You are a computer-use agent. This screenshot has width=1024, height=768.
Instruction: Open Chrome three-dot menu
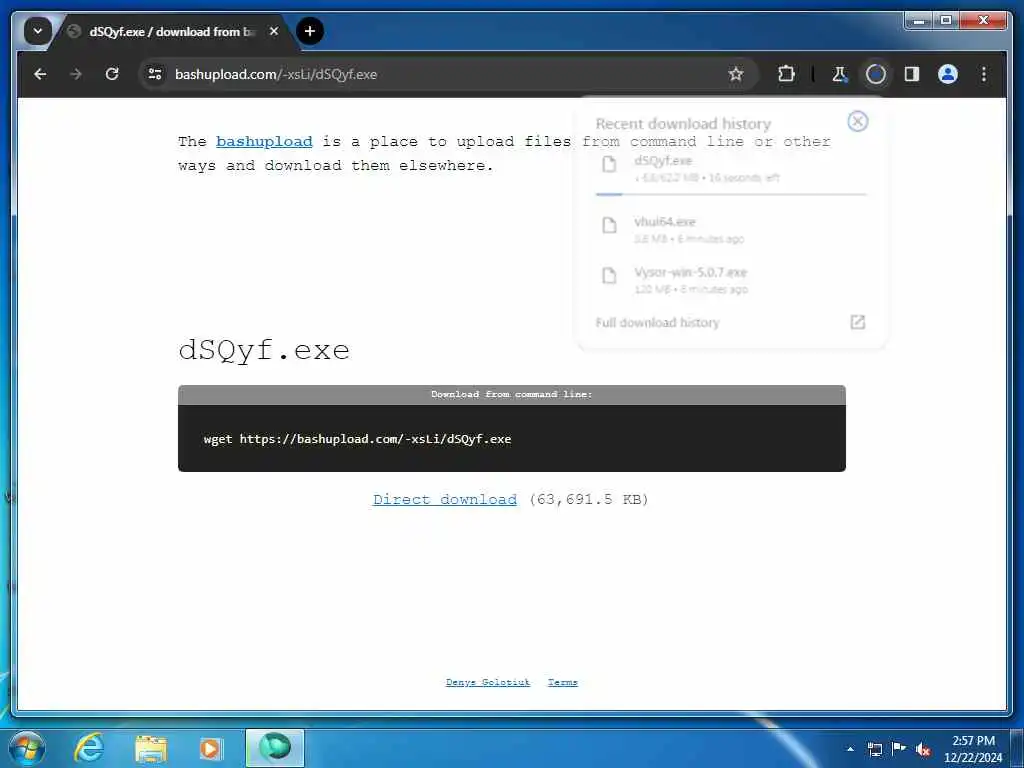(x=984, y=74)
